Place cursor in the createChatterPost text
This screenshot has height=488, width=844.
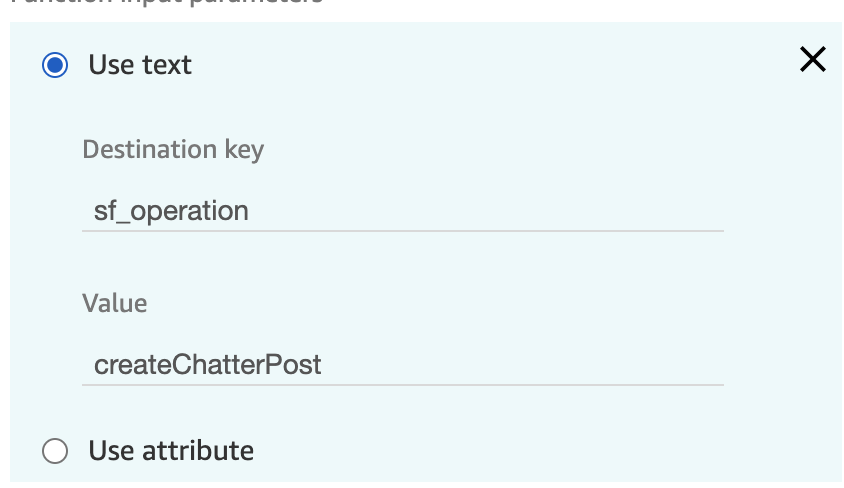click(207, 365)
